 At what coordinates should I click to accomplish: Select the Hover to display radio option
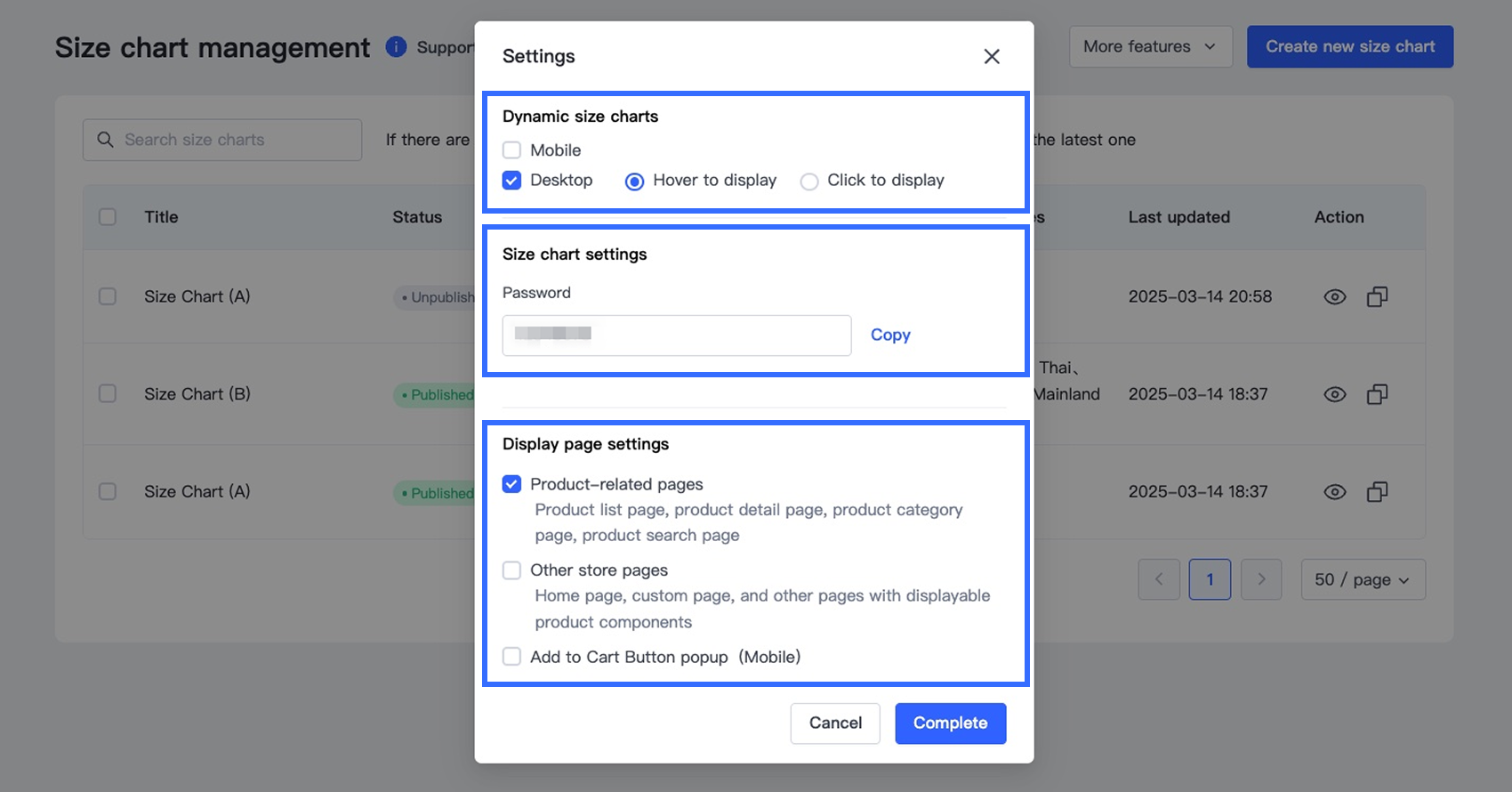pos(634,182)
